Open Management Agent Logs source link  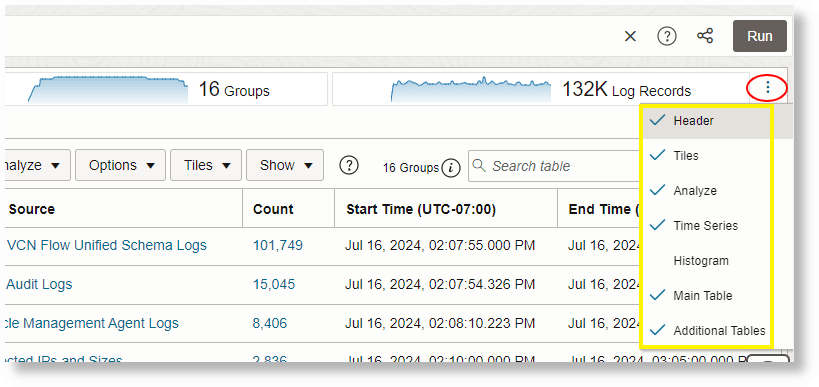(92, 323)
